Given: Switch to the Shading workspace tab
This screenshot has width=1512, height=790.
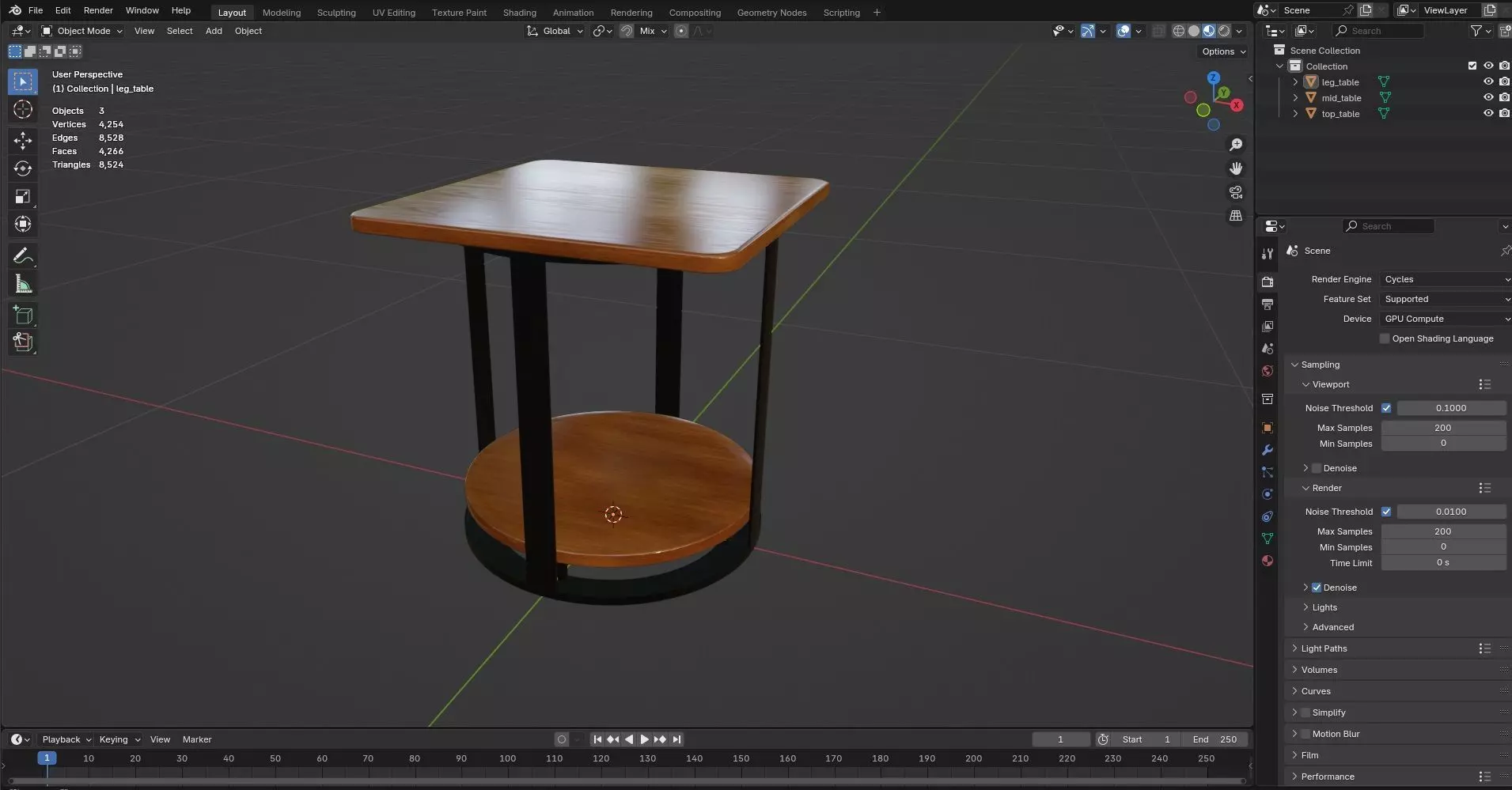Looking at the screenshot, I should pos(519,13).
